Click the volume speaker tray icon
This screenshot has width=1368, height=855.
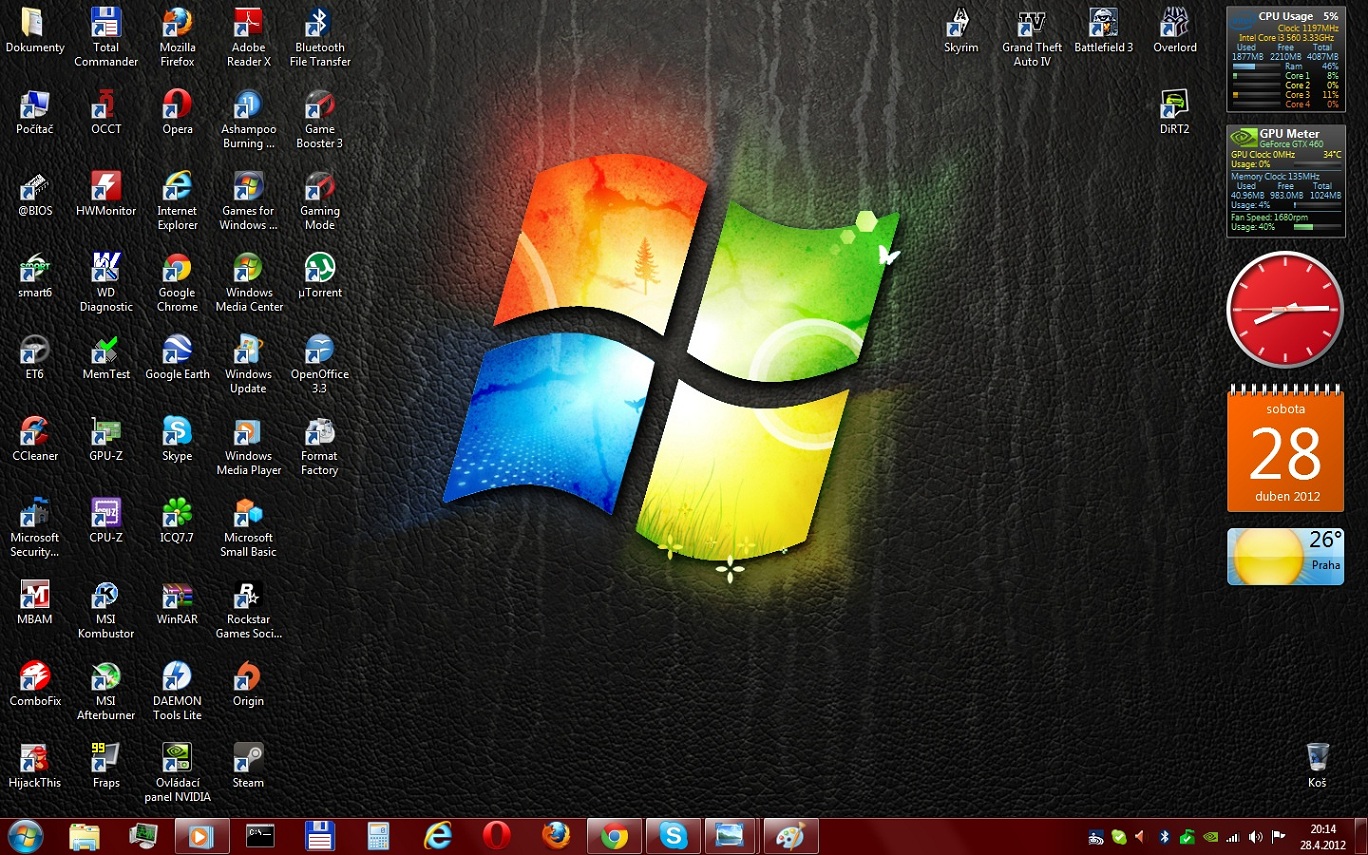pyautogui.click(x=1254, y=836)
